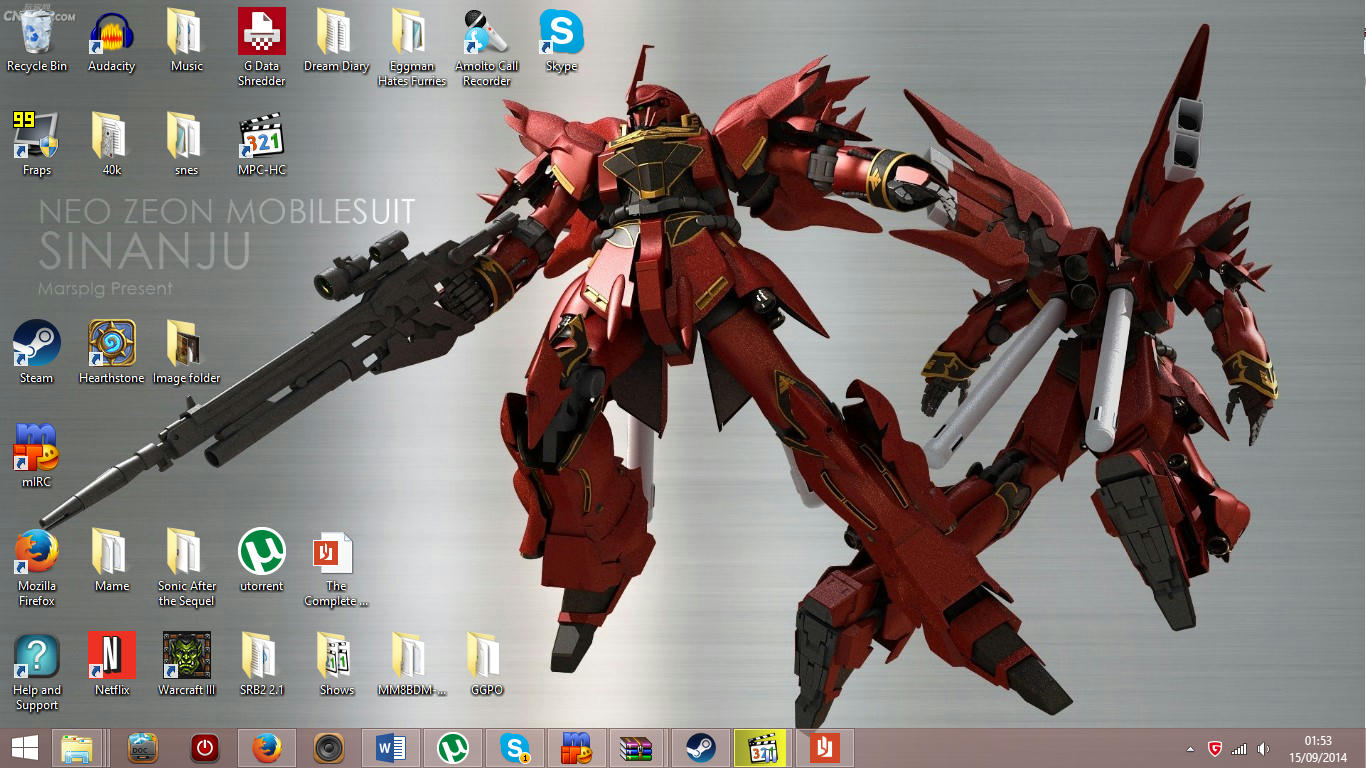Launch utorrent from the desktop icon

[262, 561]
